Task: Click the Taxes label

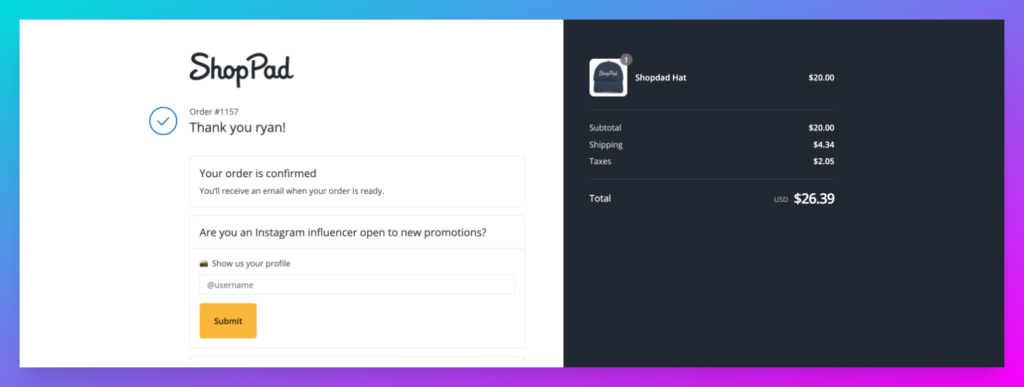Action: coord(600,161)
